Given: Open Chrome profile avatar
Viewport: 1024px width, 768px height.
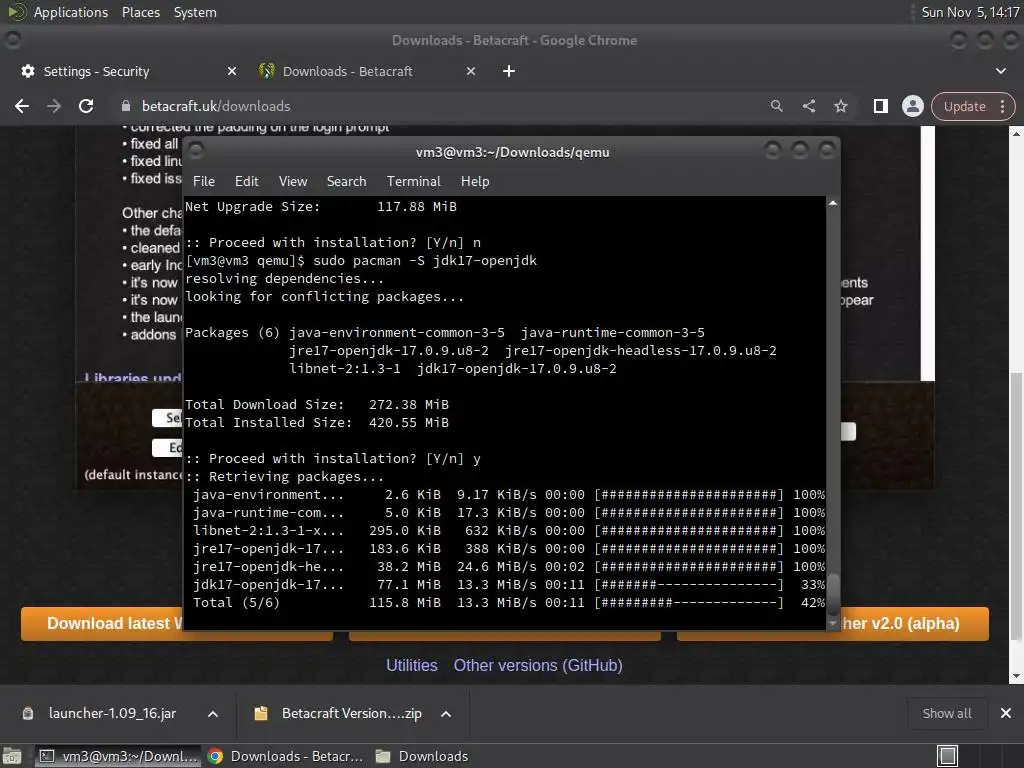Looking at the screenshot, I should [x=912, y=106].
